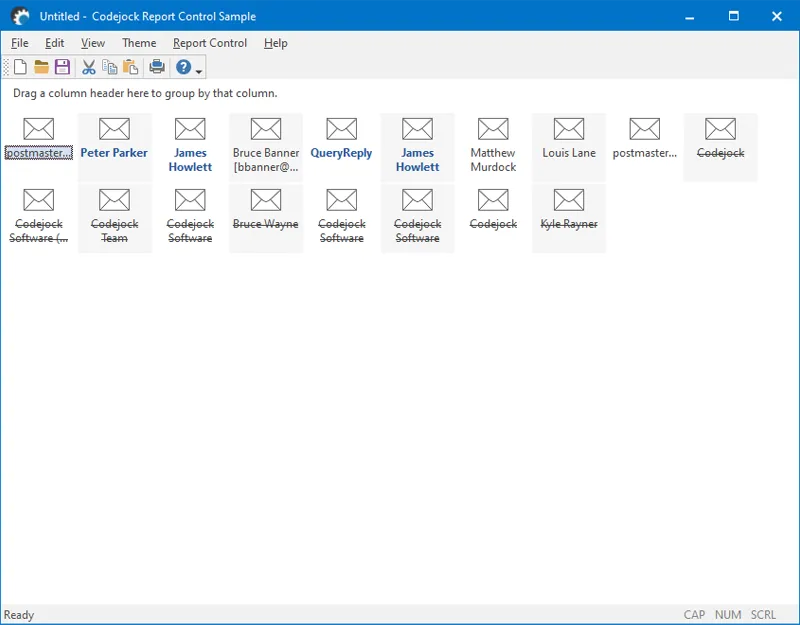Click the blue Help question mark icon

tap(183, 68)
